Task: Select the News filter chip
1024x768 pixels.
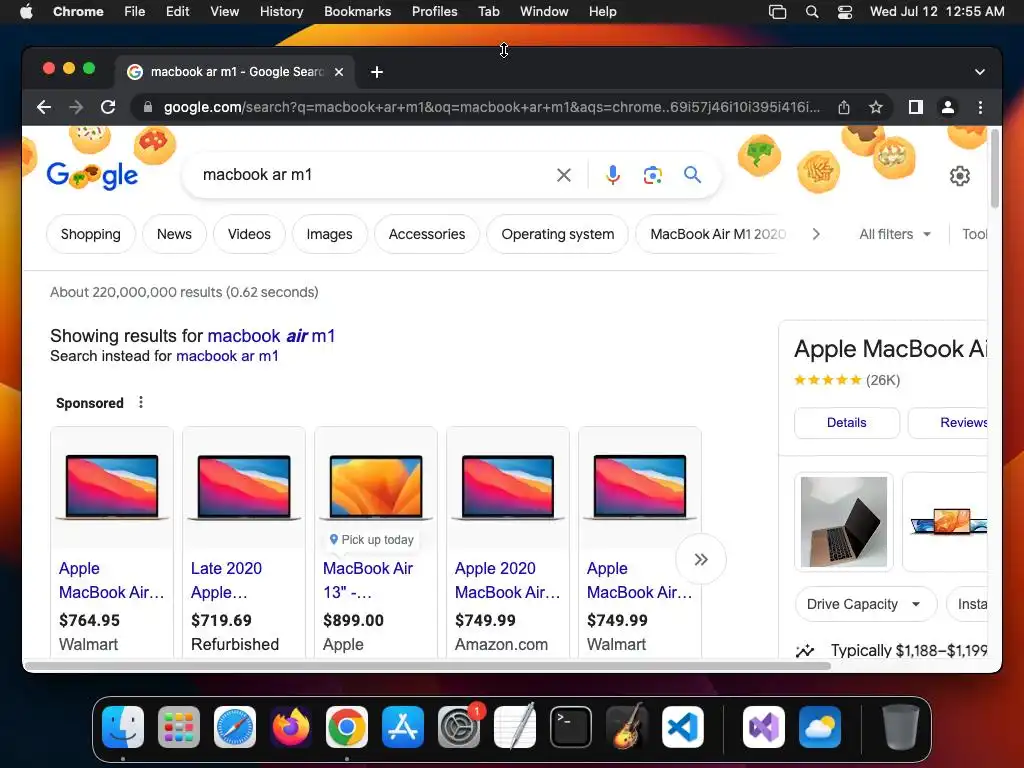Action: [x=174, y=234]
